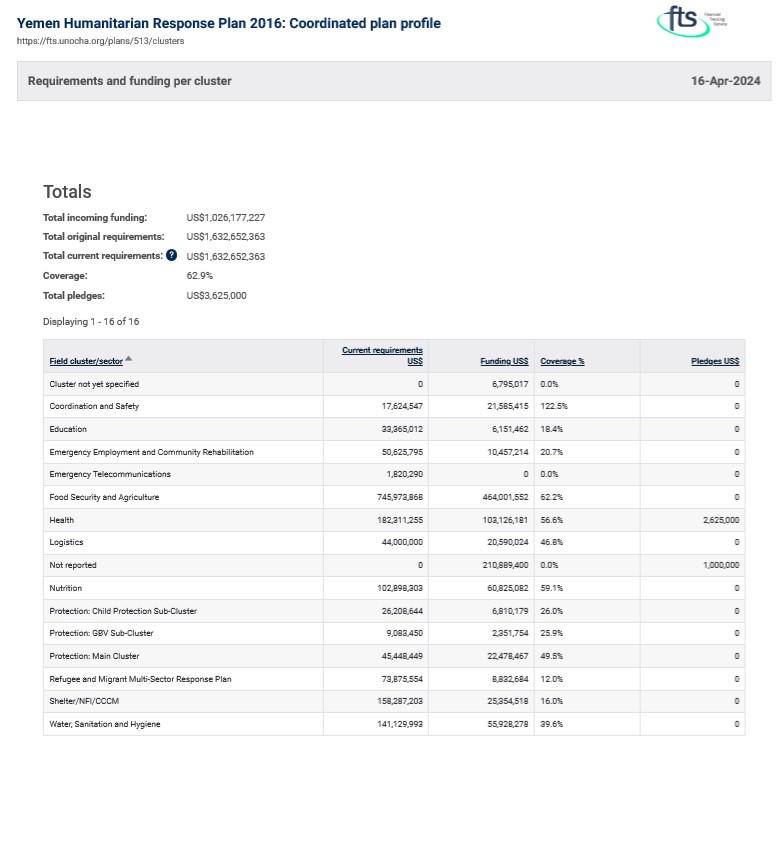
Task: Click the date 16-Apr-2024
Action: (x=725, y=81)
